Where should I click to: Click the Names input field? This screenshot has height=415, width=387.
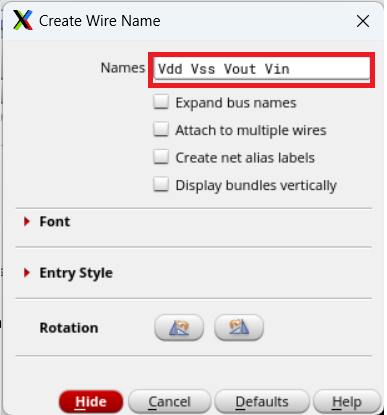(x=262, y=69)
